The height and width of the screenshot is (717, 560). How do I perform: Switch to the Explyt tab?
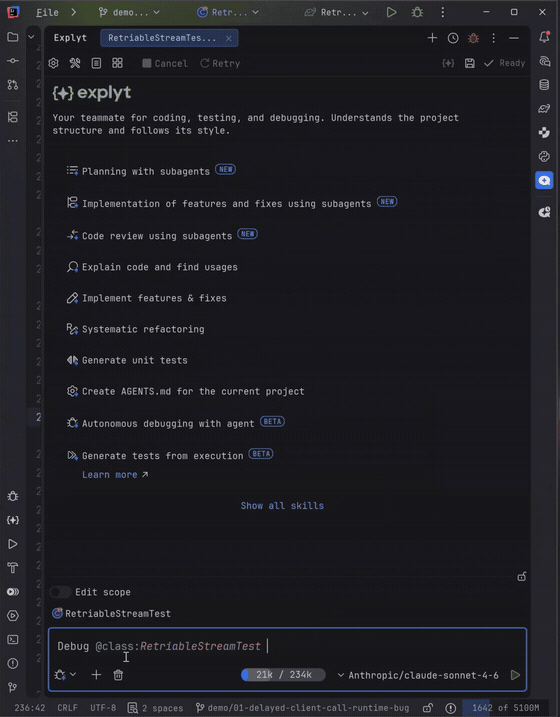tap(70, 38)
